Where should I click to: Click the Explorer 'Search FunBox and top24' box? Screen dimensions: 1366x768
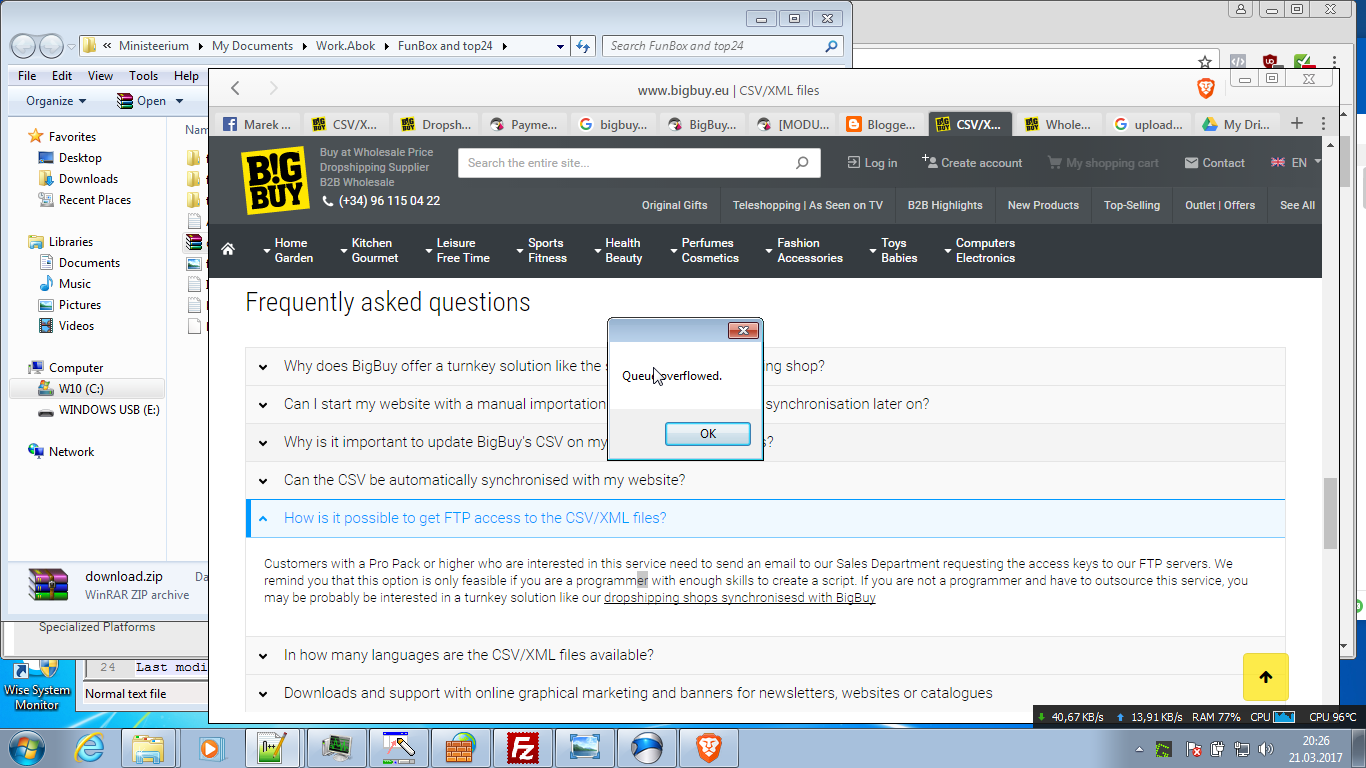tap(722, 46)
